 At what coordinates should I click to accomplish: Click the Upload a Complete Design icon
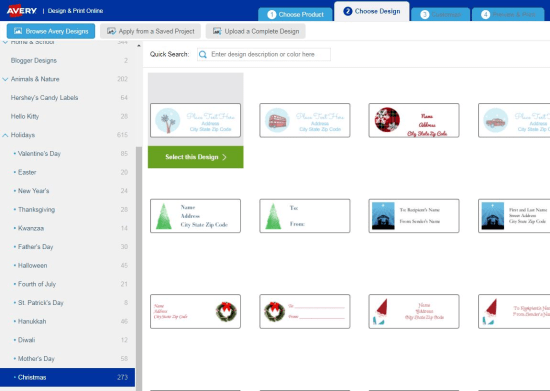pos(217,31)
